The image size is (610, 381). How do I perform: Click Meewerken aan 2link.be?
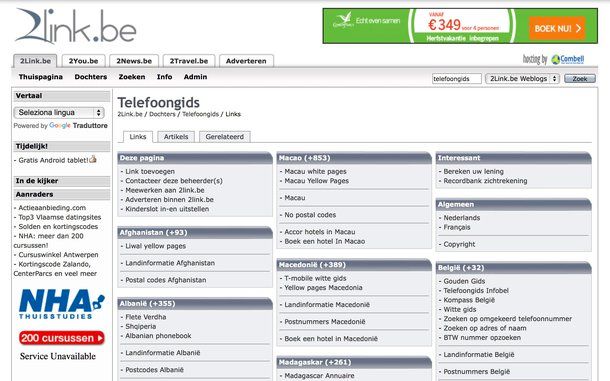(x=165, y=190)
